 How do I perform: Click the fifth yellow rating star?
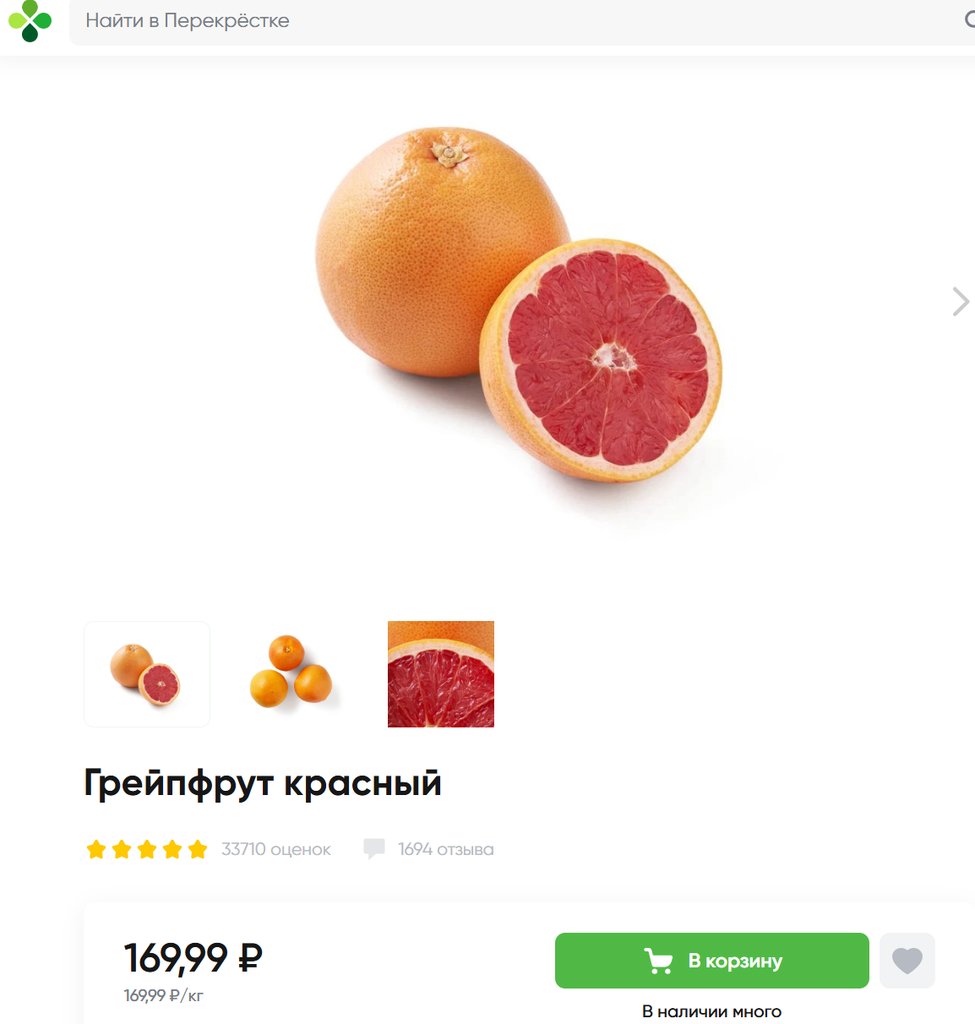[197, 850]
